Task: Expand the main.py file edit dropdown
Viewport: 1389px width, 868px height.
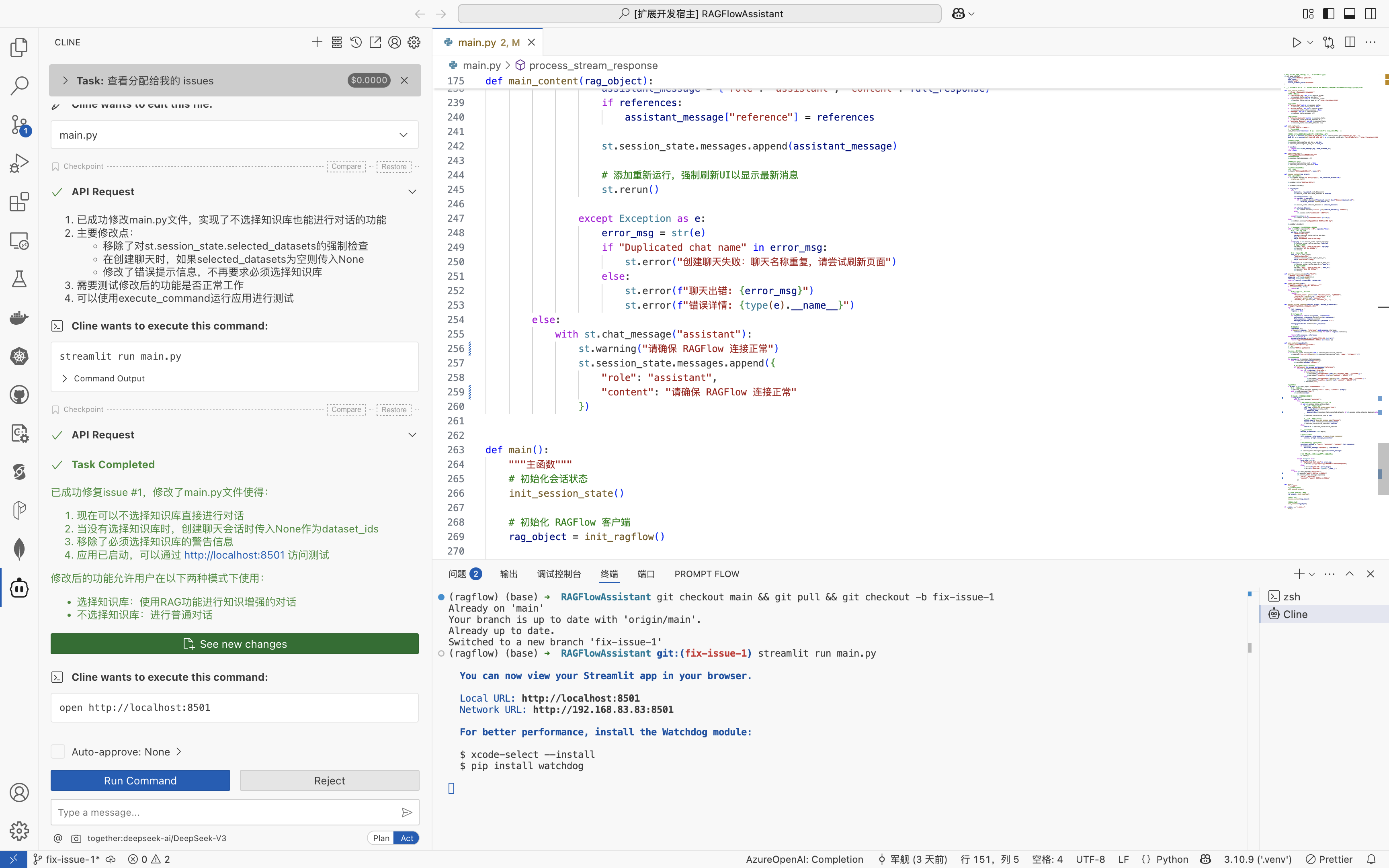Action: tap(403, 135)
